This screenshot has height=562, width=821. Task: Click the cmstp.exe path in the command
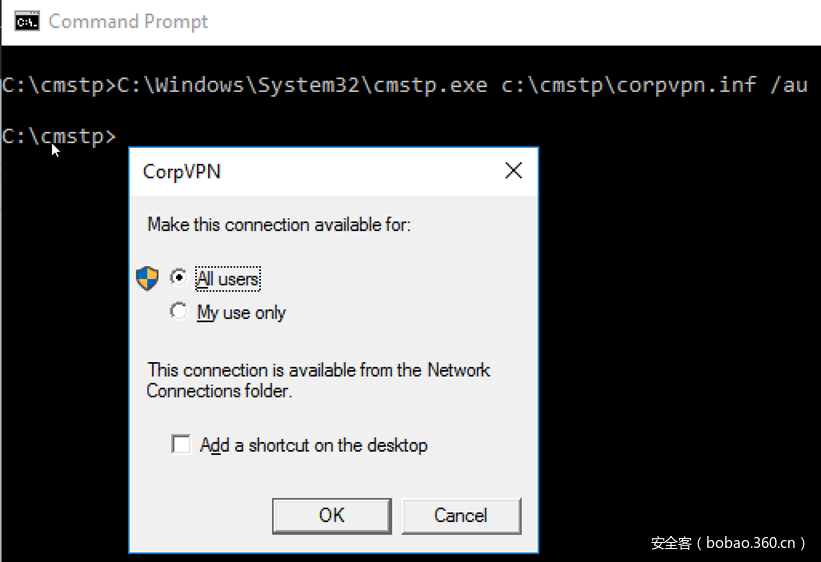pos(303,85)
